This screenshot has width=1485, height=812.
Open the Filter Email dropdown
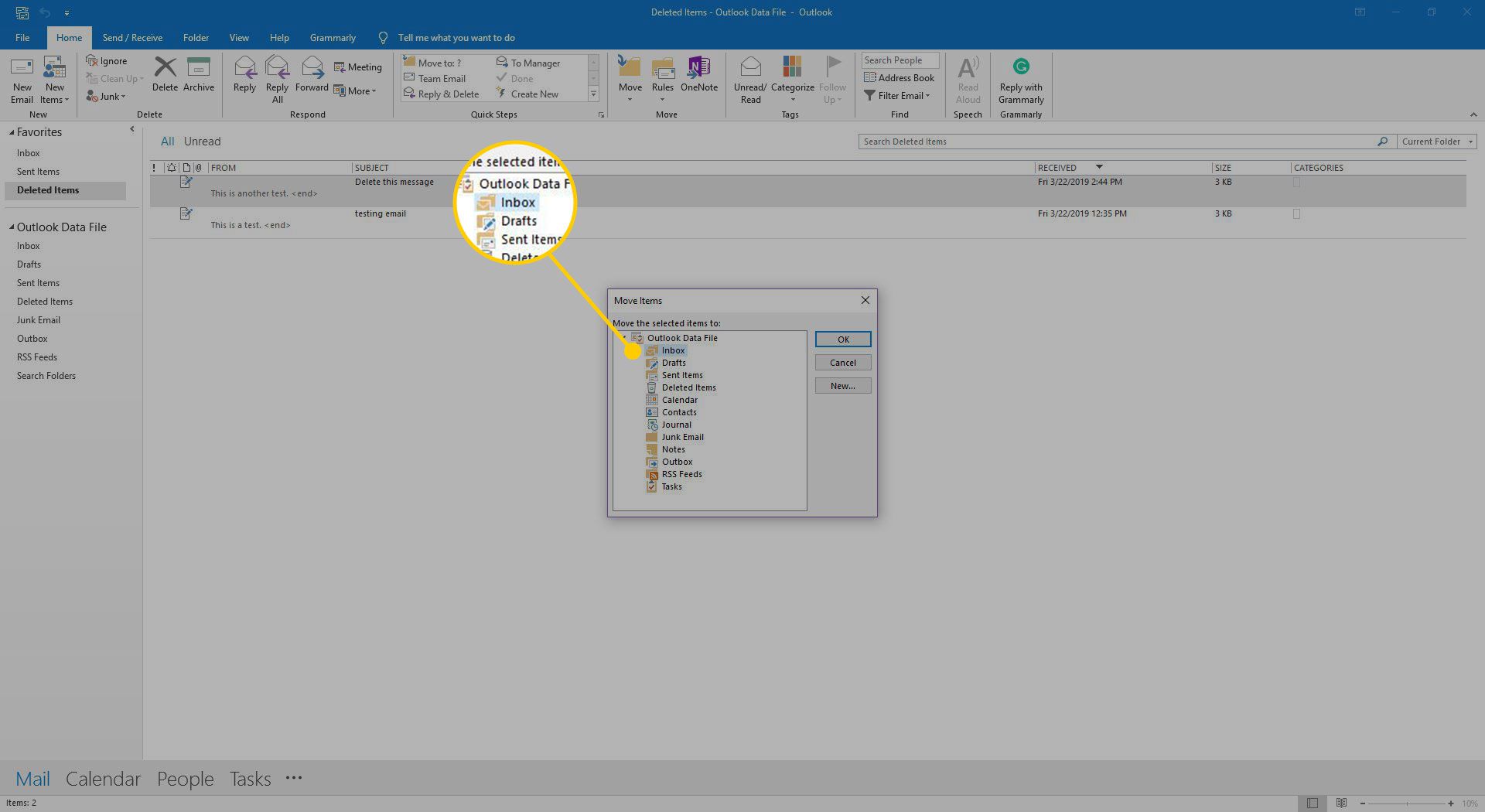[897, 96]
